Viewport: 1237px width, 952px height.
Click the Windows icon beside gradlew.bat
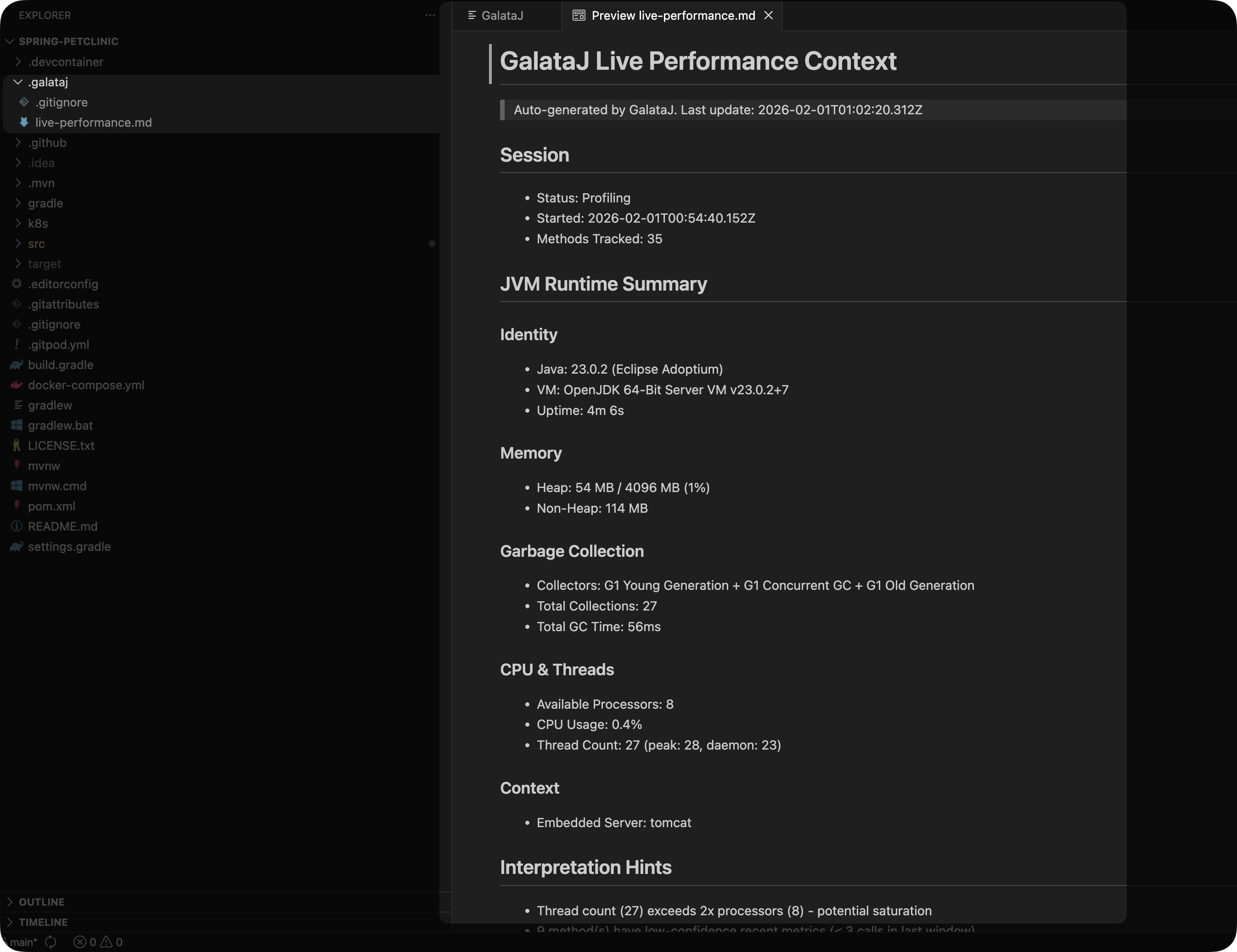coord(17,426)
